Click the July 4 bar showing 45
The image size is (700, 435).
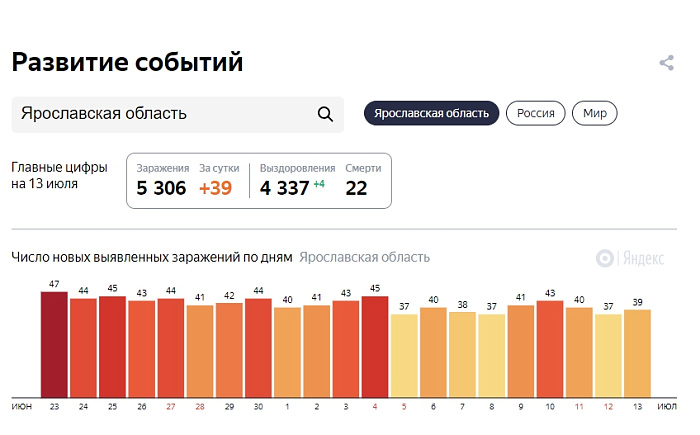click(375, 347)
